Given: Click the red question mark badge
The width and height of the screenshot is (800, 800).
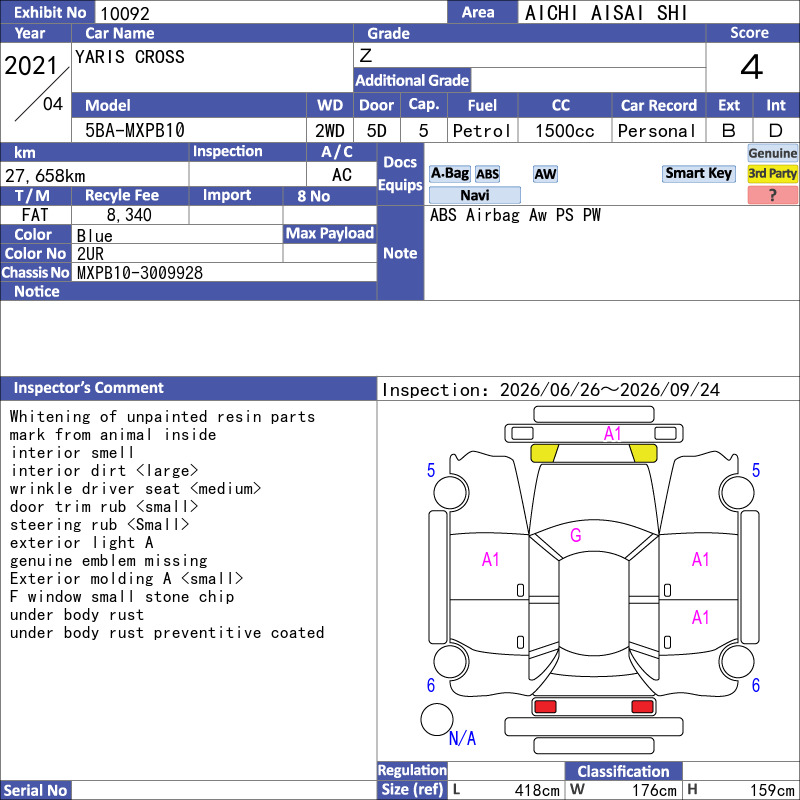Looking at the screenshot, I should pos(772,195).
